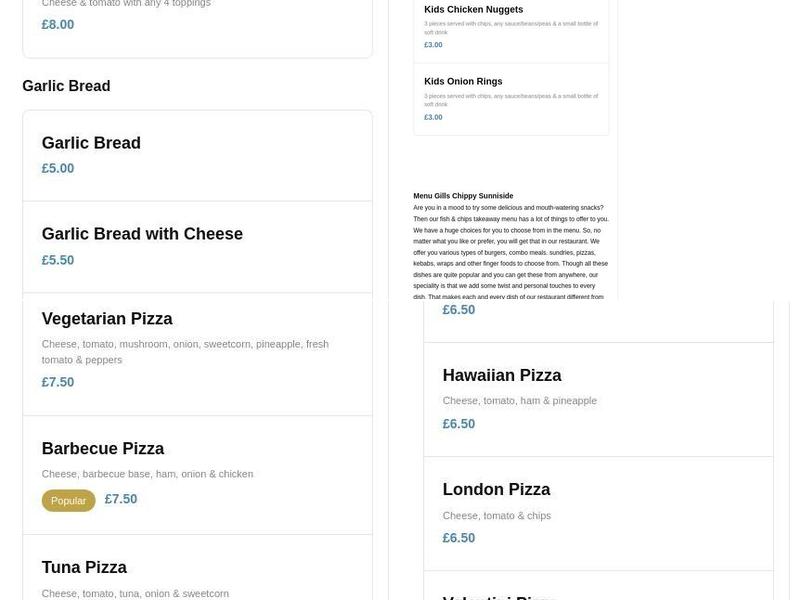
Task: Open the Hawaiian Pizza item
Action: [502, 375]
